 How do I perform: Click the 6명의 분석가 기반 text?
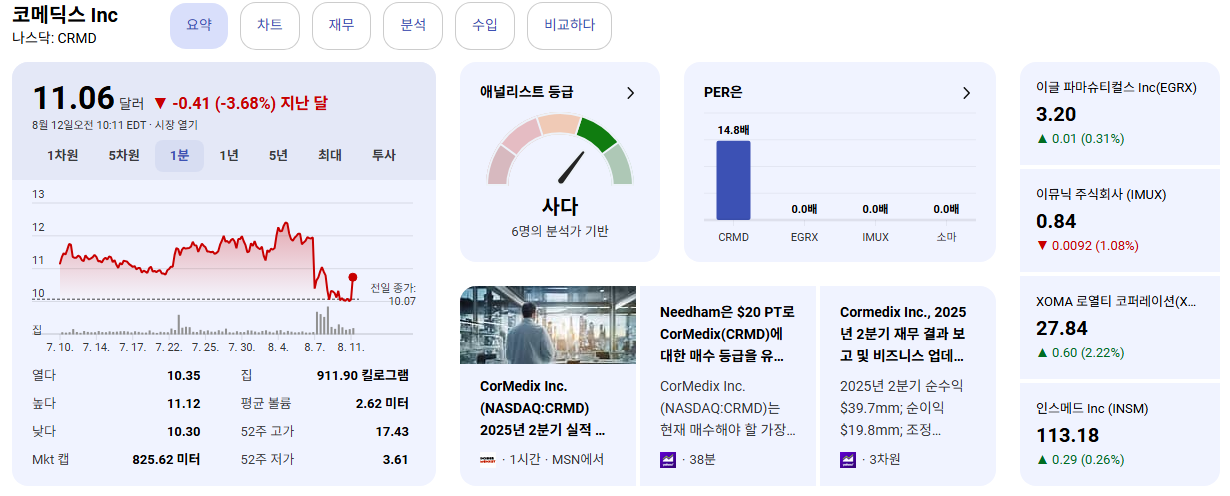coord(560,231)
